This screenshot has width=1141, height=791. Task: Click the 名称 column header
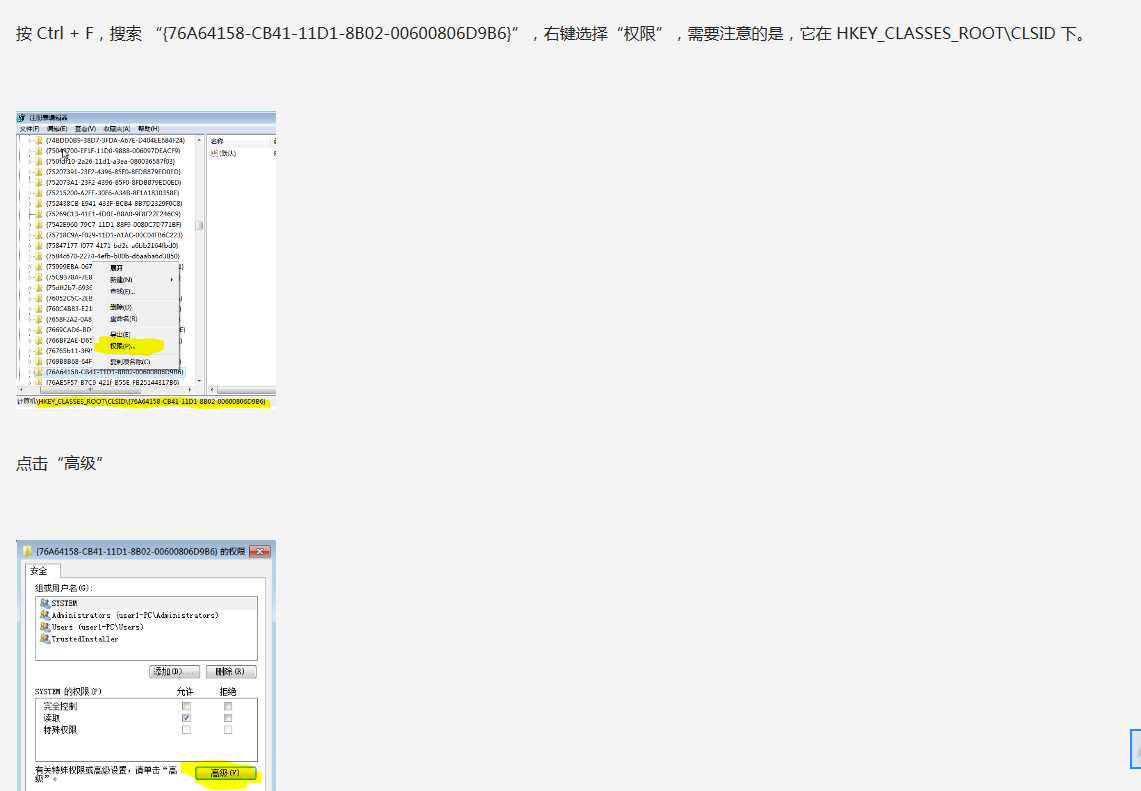pyautogui.click(x=239, y=140)
